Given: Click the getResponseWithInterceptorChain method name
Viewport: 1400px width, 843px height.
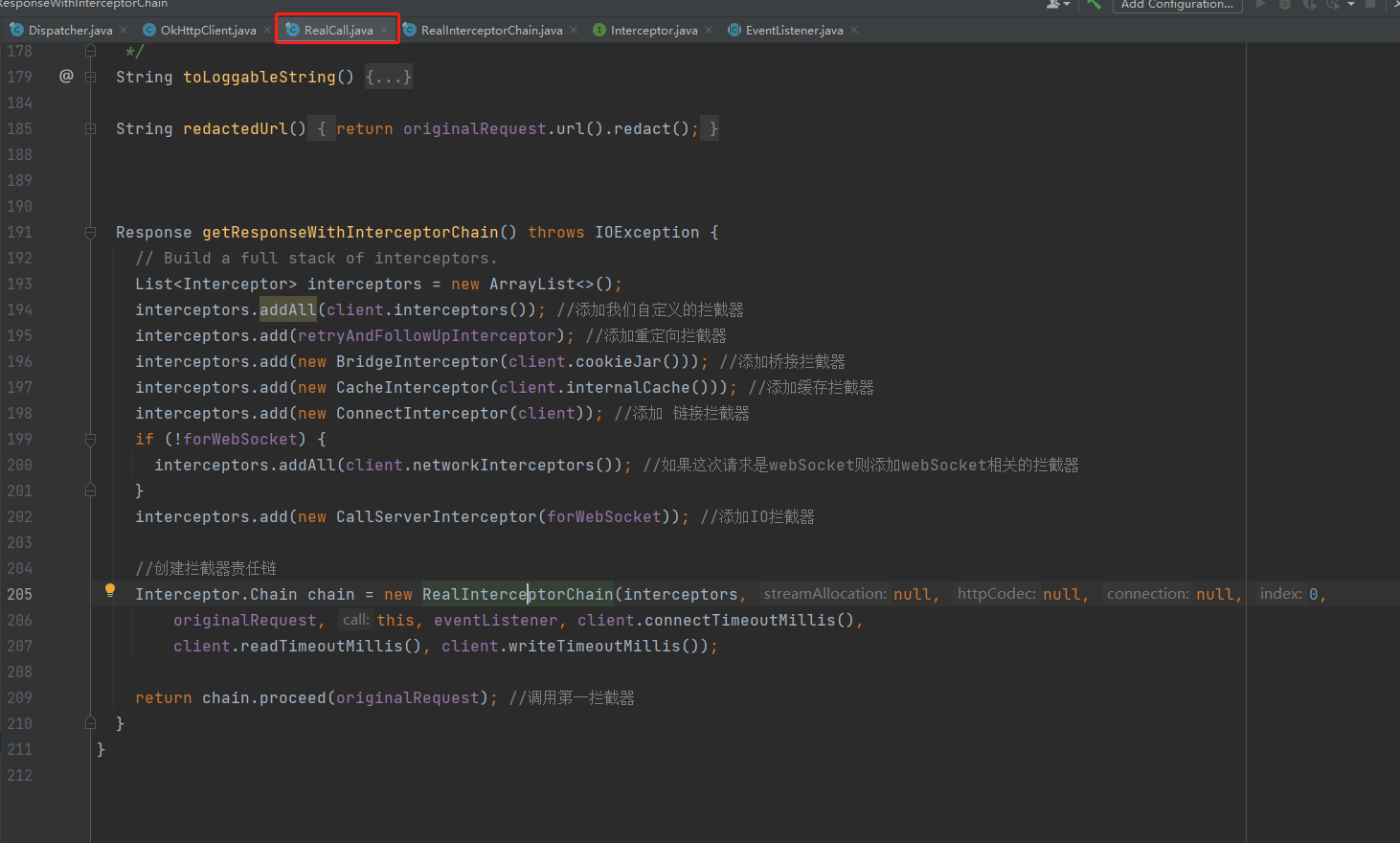Looking at the screenshot, I should (x=350, y=232).
